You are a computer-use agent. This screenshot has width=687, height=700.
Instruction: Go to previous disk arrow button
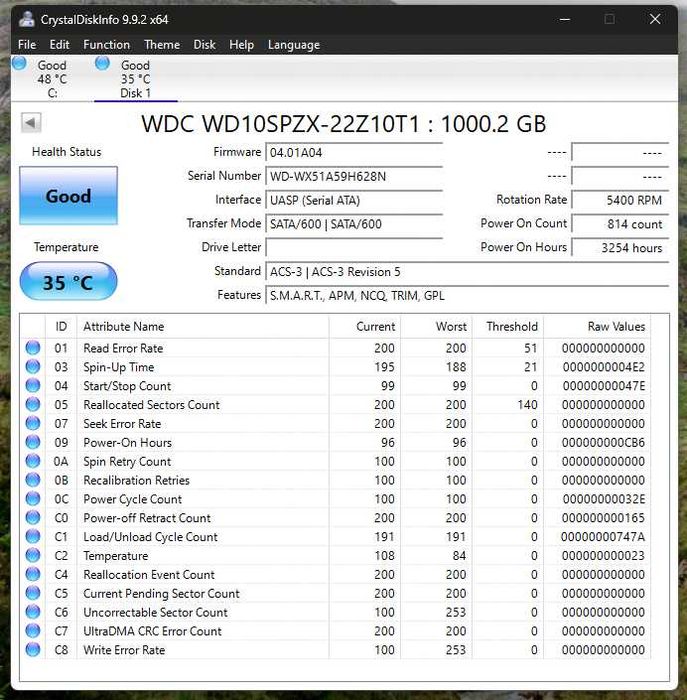[31, 122]
